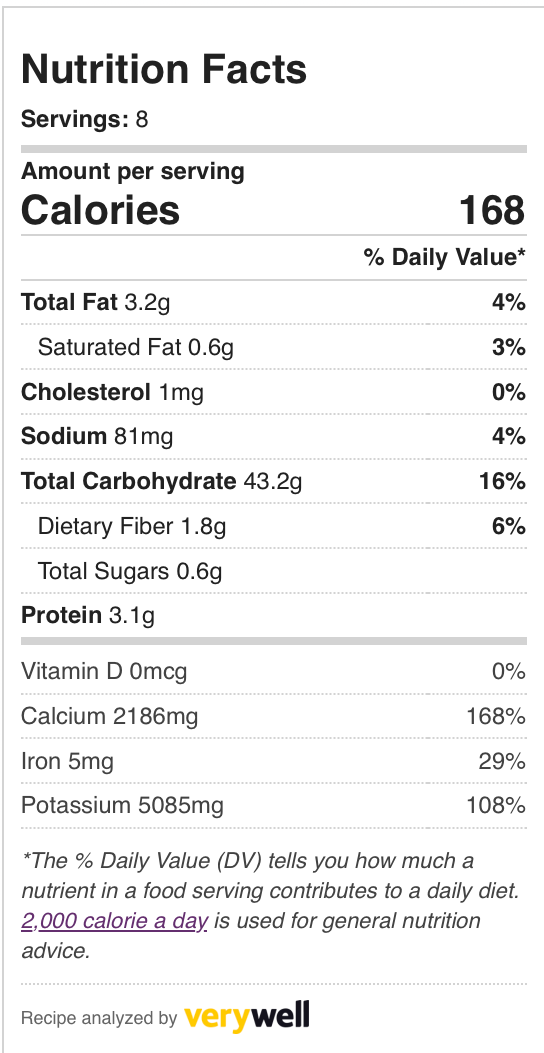The image size is (544, 1053).
Task: Click the Saturated Fat 0.6g row
Action: click(x=273, y=347)
